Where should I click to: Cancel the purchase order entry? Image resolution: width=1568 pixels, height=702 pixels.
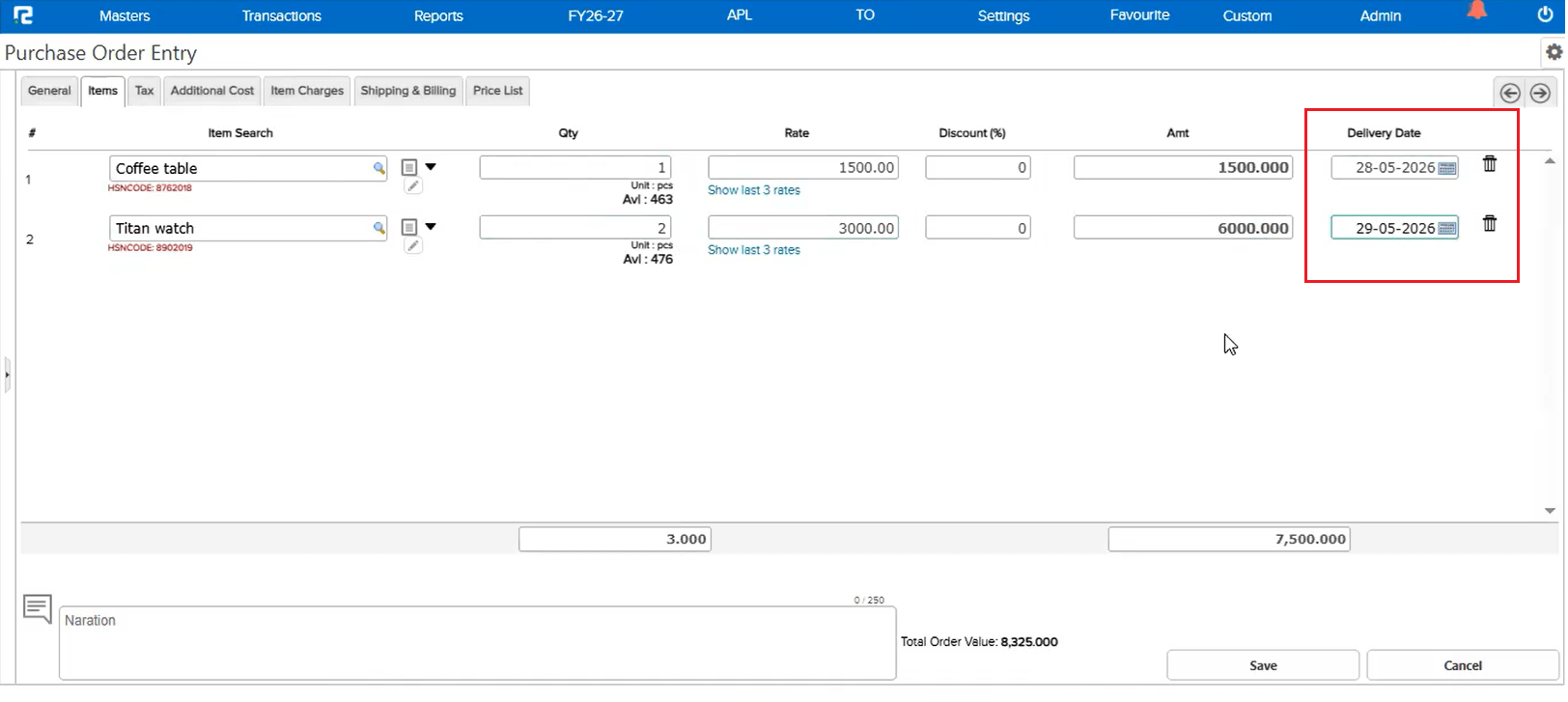click(1463, 665)
